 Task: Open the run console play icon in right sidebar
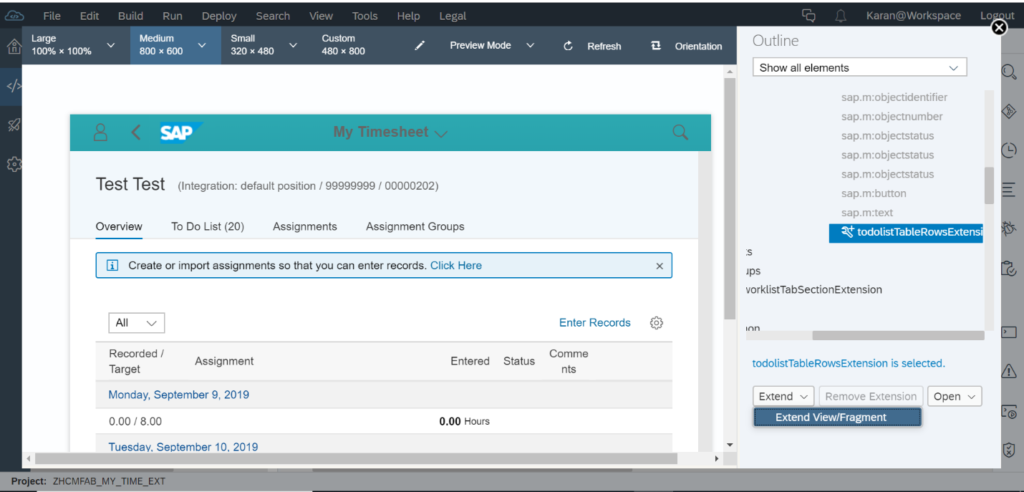[x=1010, y=412]
